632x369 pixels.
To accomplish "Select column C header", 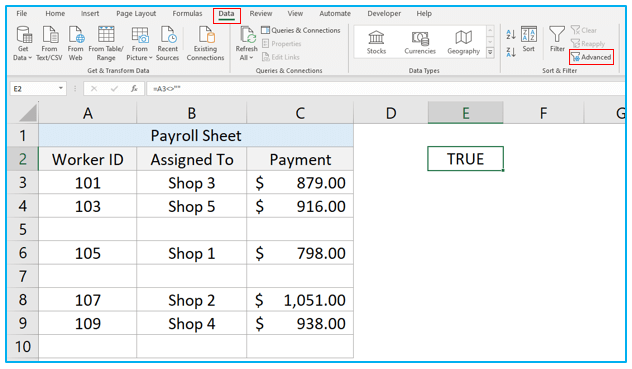I will (300, 113).
